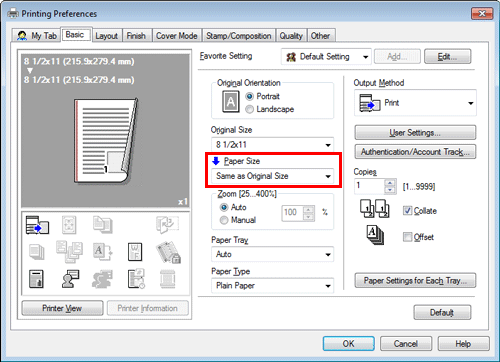Click the Collate pages illustration icon
Viewport: 500px width, 362px height.
[375, 209]
